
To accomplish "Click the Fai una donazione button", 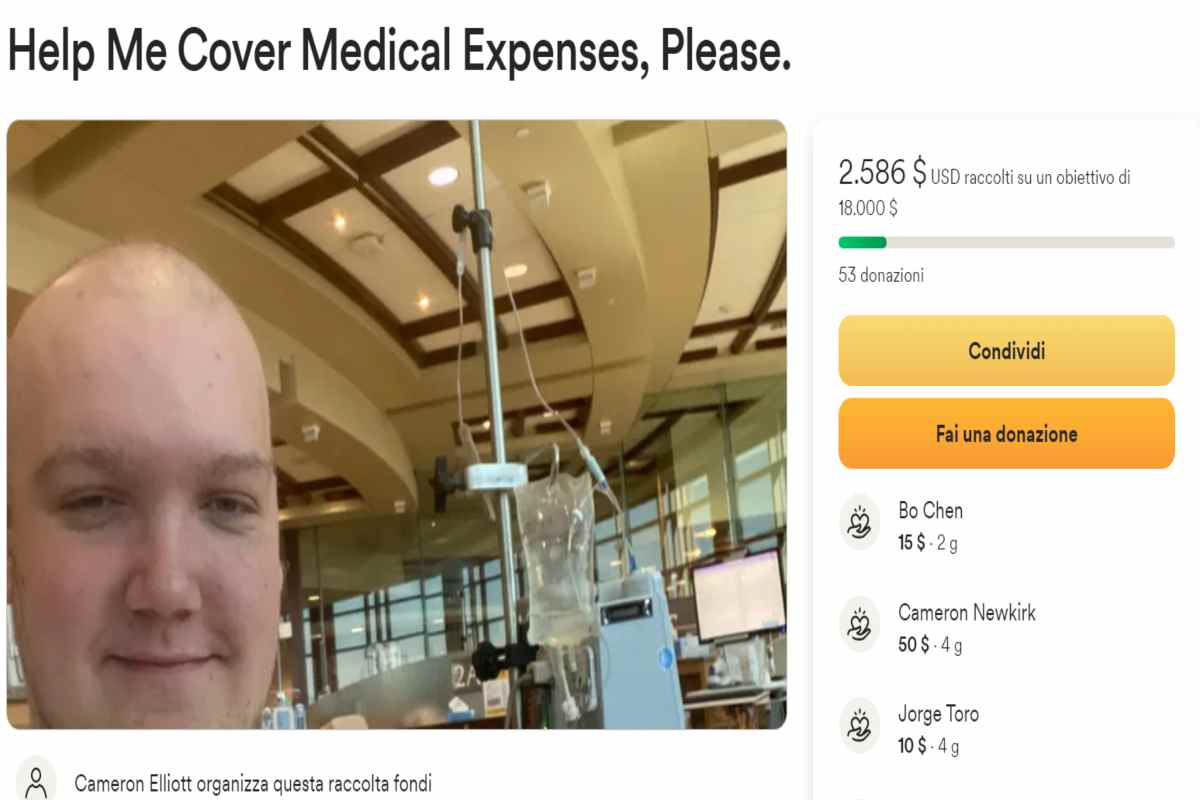I will (1006, 434).
